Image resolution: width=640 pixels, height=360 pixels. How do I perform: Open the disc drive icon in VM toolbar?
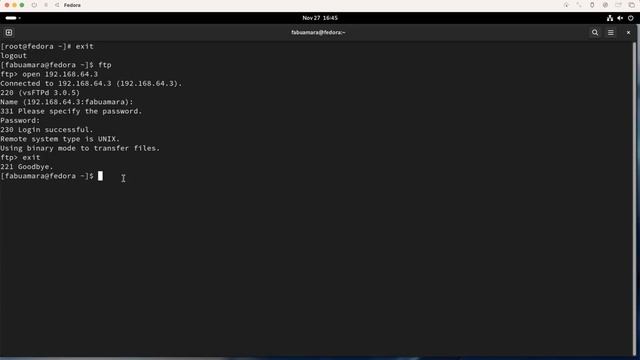(605, 5)
